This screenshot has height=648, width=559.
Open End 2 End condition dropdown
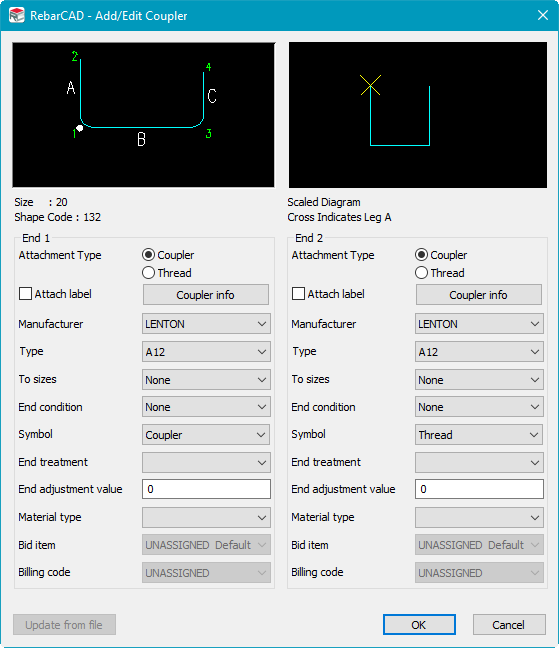479,407
